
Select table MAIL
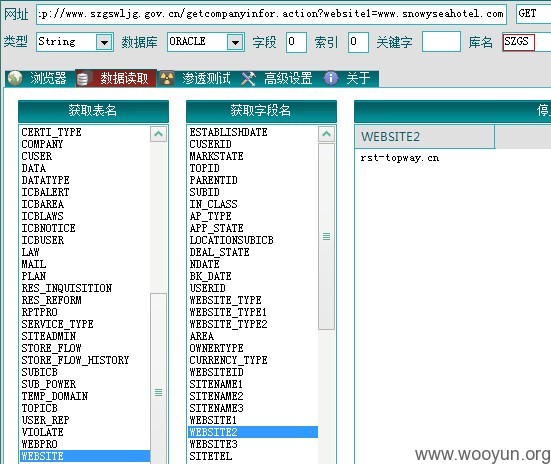[34, 264]
